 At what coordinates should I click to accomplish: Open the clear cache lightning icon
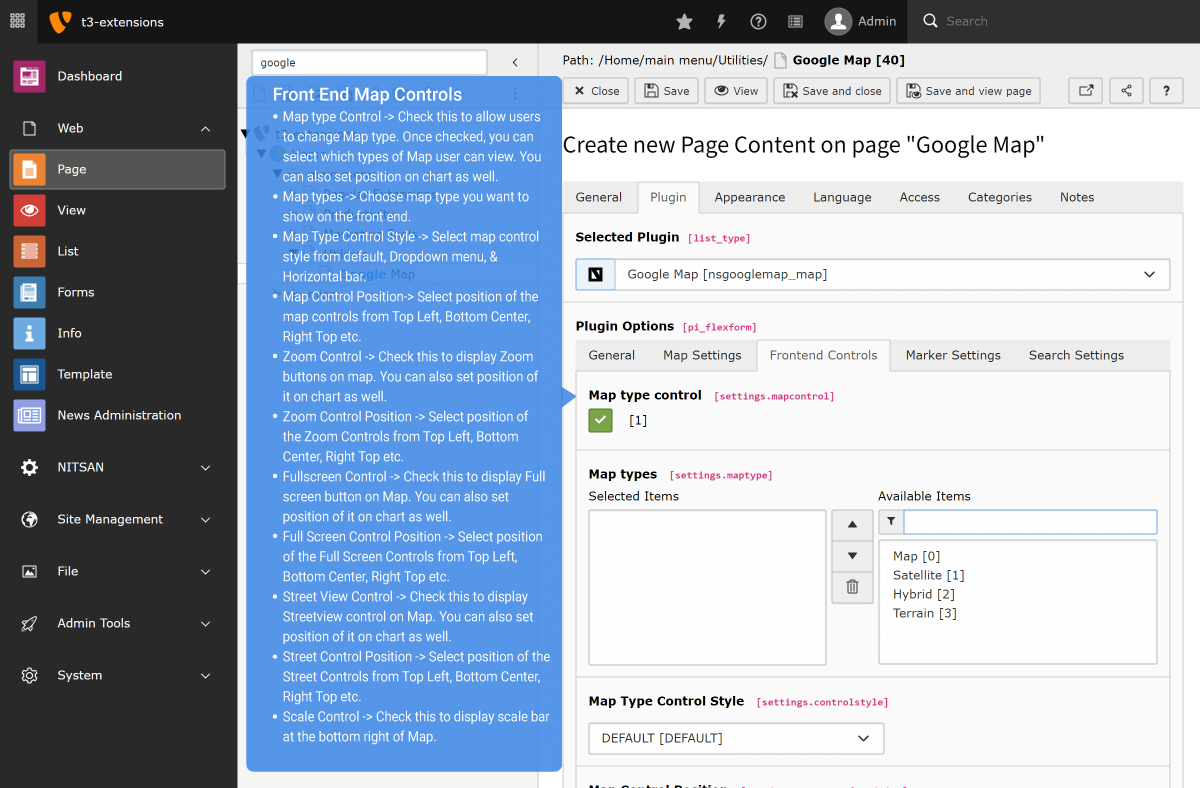(x=721, y=21)
